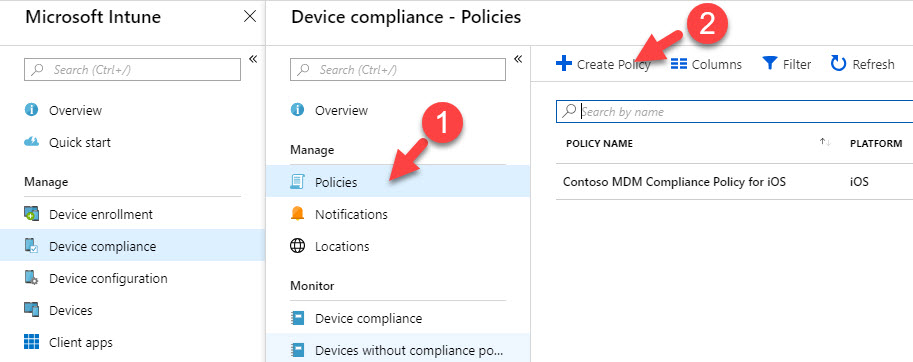Open Devices without compliance policy
913x362 pixels.
coord(398,349)
